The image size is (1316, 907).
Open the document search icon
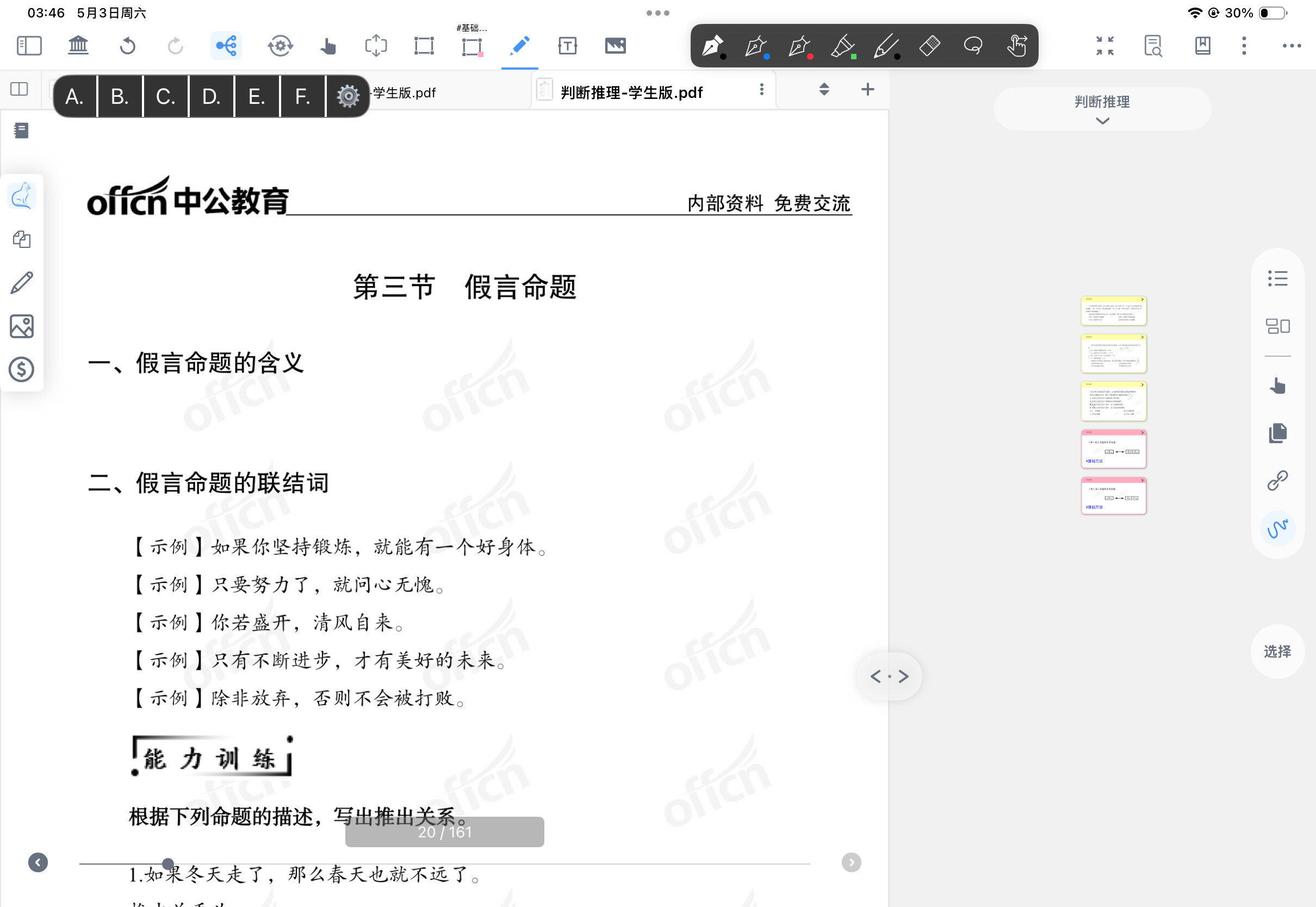click(1153, 46)
